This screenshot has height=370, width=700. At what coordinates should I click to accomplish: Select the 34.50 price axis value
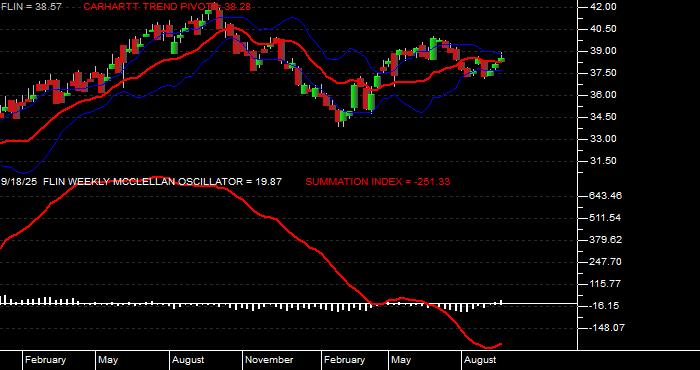[604, 117]
